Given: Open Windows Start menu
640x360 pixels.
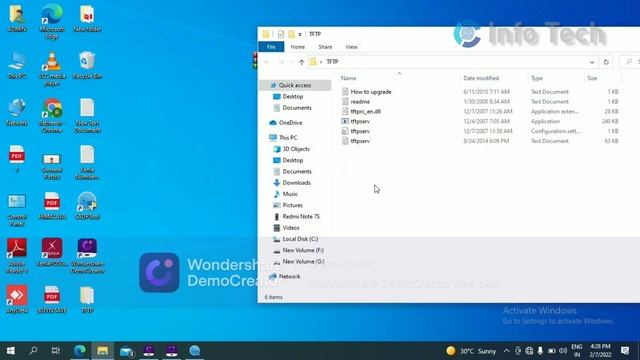Looking at the screenshot, I should (11, 351).
